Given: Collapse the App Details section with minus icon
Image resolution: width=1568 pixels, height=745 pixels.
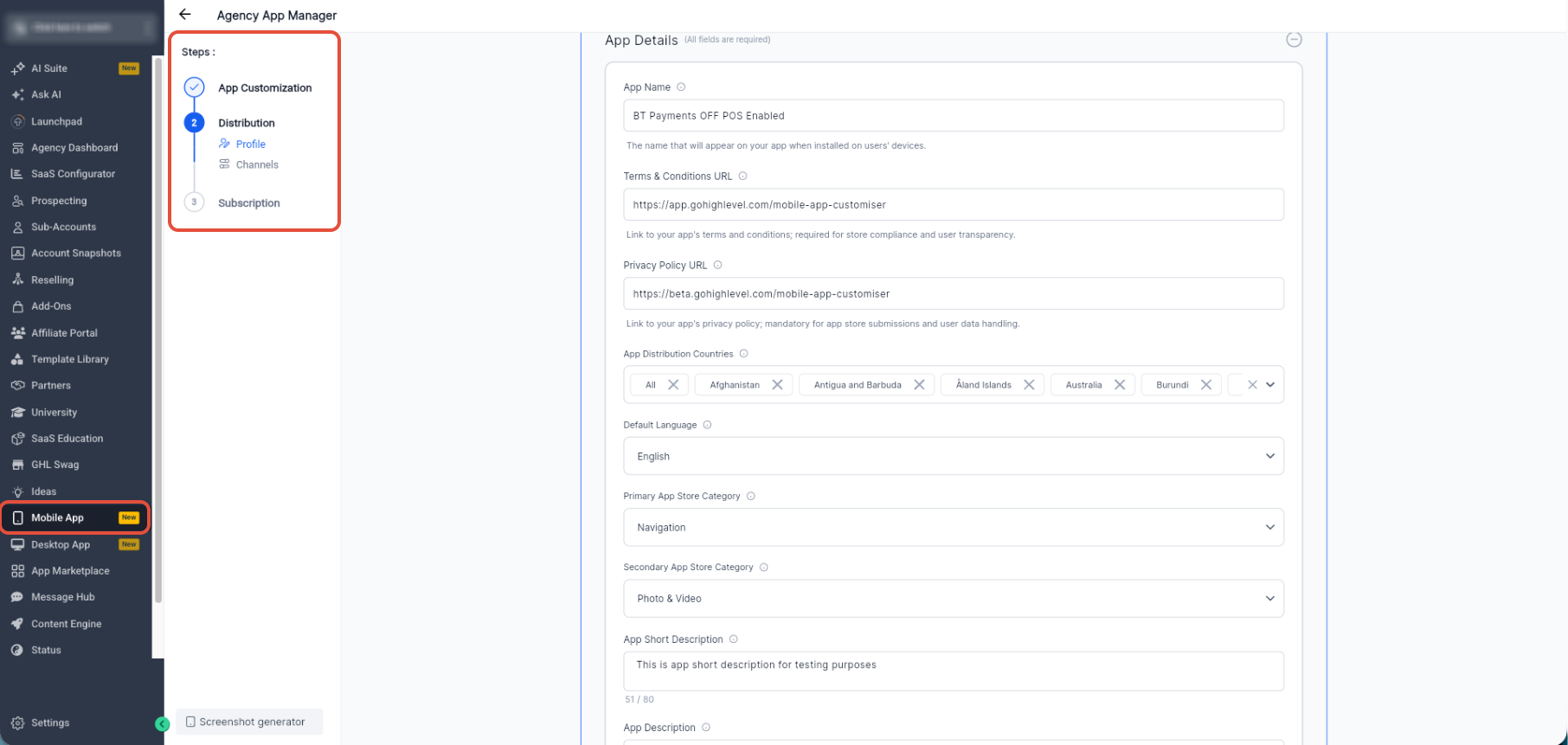Looking at the screenshot, I should (x=1294, y=40).
